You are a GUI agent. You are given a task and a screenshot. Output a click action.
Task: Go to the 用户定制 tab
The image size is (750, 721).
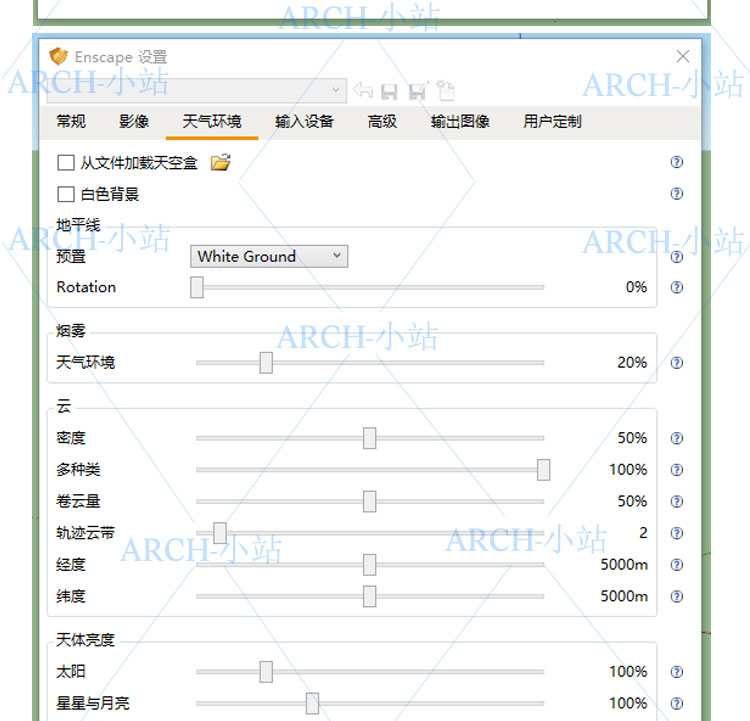click(x=552, y=122)
